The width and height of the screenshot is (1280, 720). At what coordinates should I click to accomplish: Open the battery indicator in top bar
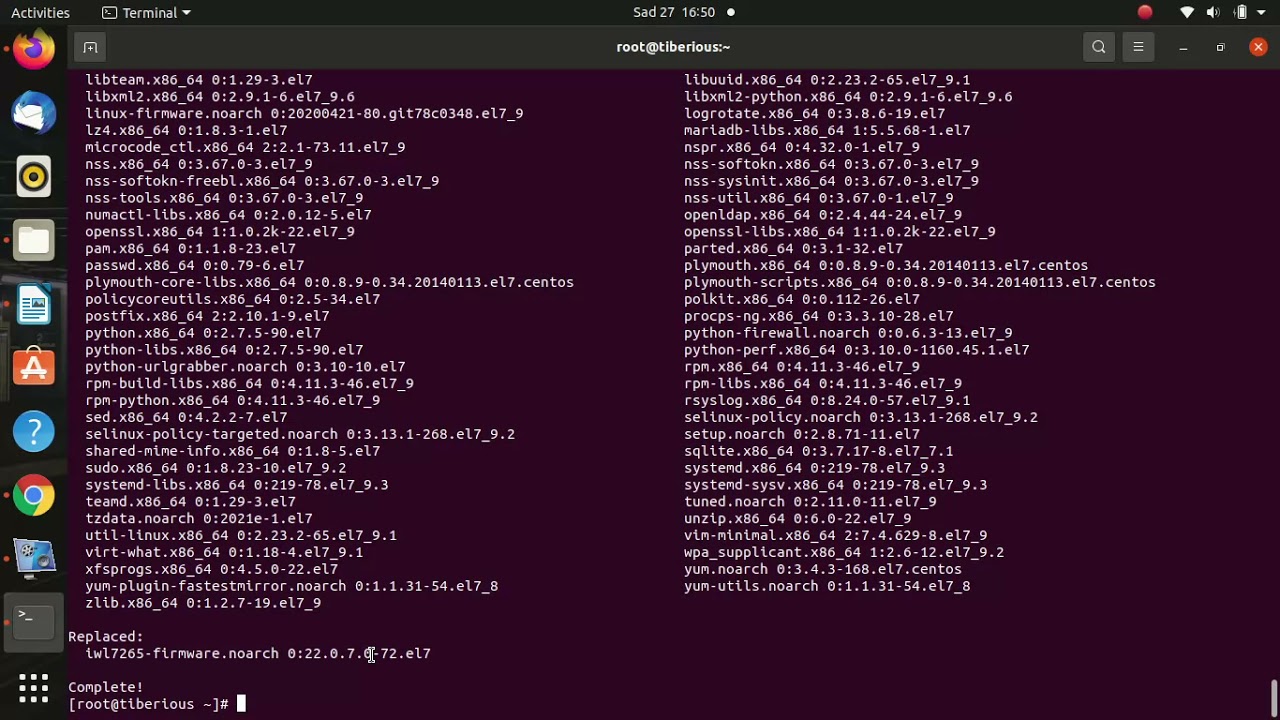point(1241,12)
